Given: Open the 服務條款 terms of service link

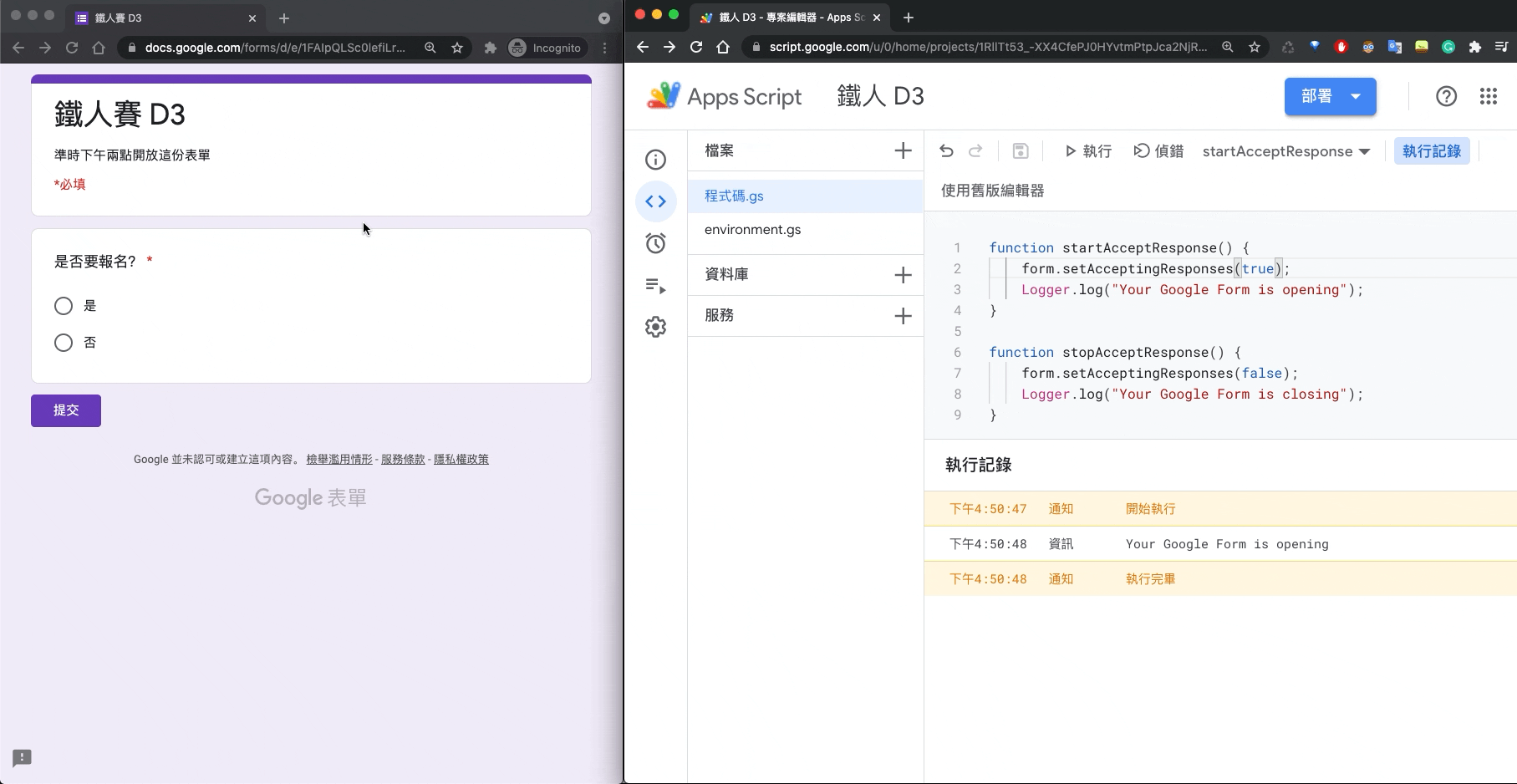Looking at the screenshot, I should click(403, 459).
